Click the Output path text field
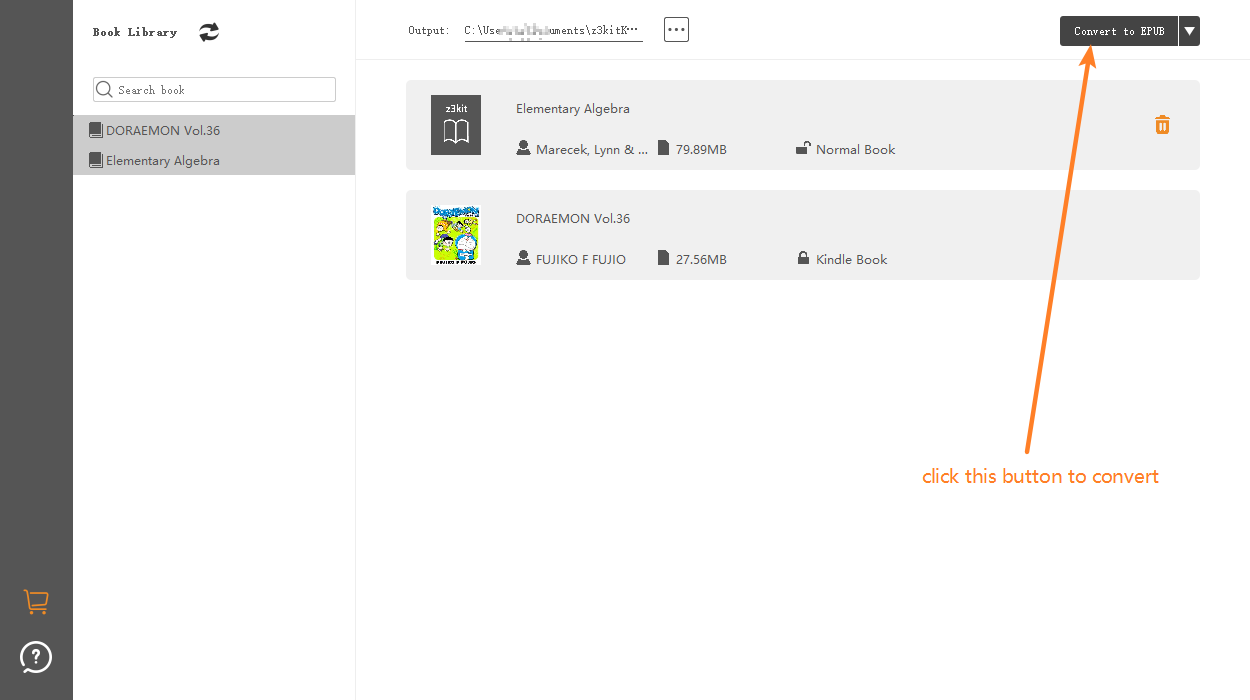The image size is (1250, 700). [x=553, y=31]
